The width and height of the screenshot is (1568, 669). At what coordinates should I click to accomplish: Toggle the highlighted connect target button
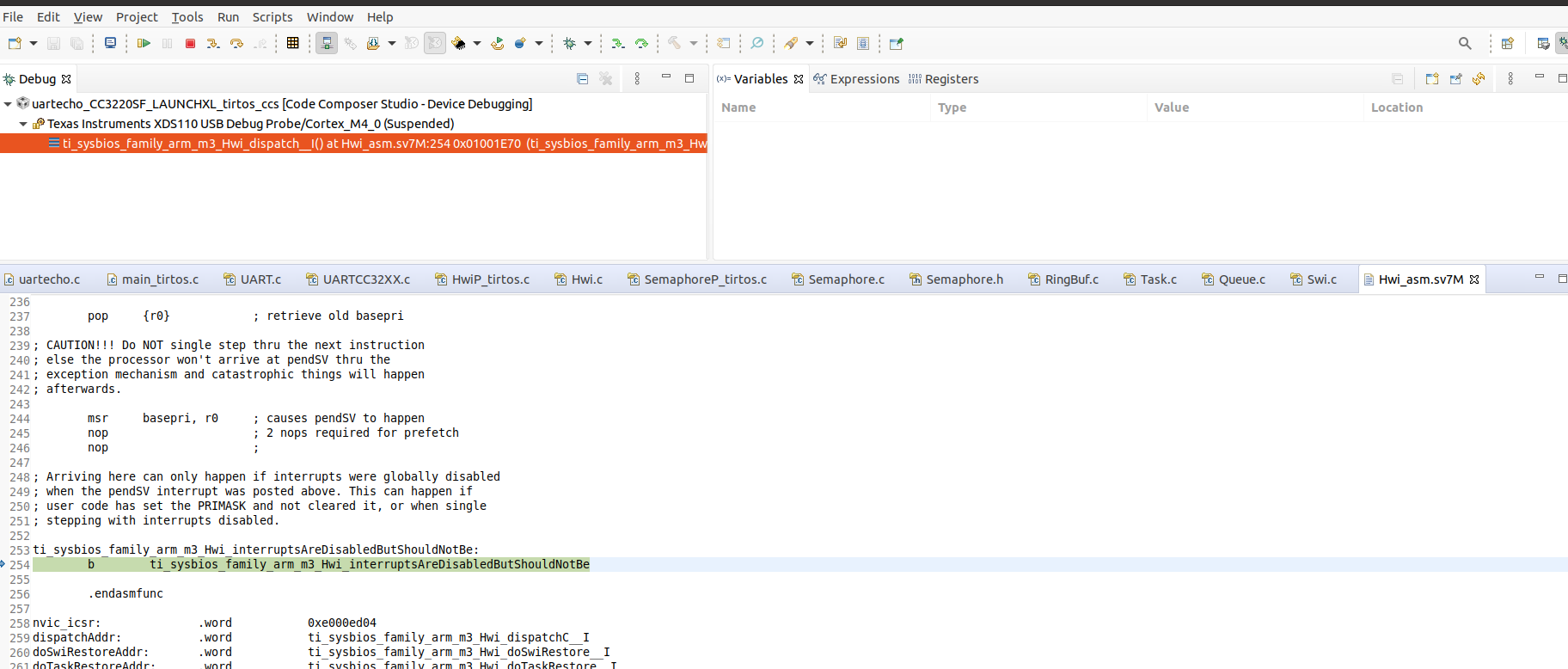click(x=327, y=43)
